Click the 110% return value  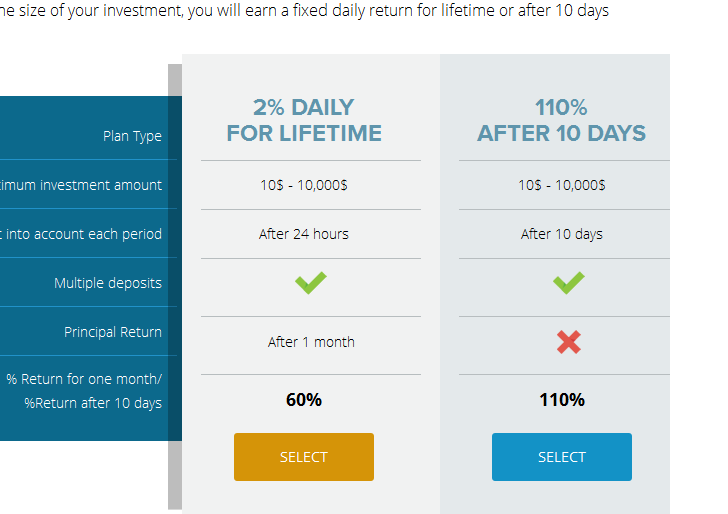562,400
